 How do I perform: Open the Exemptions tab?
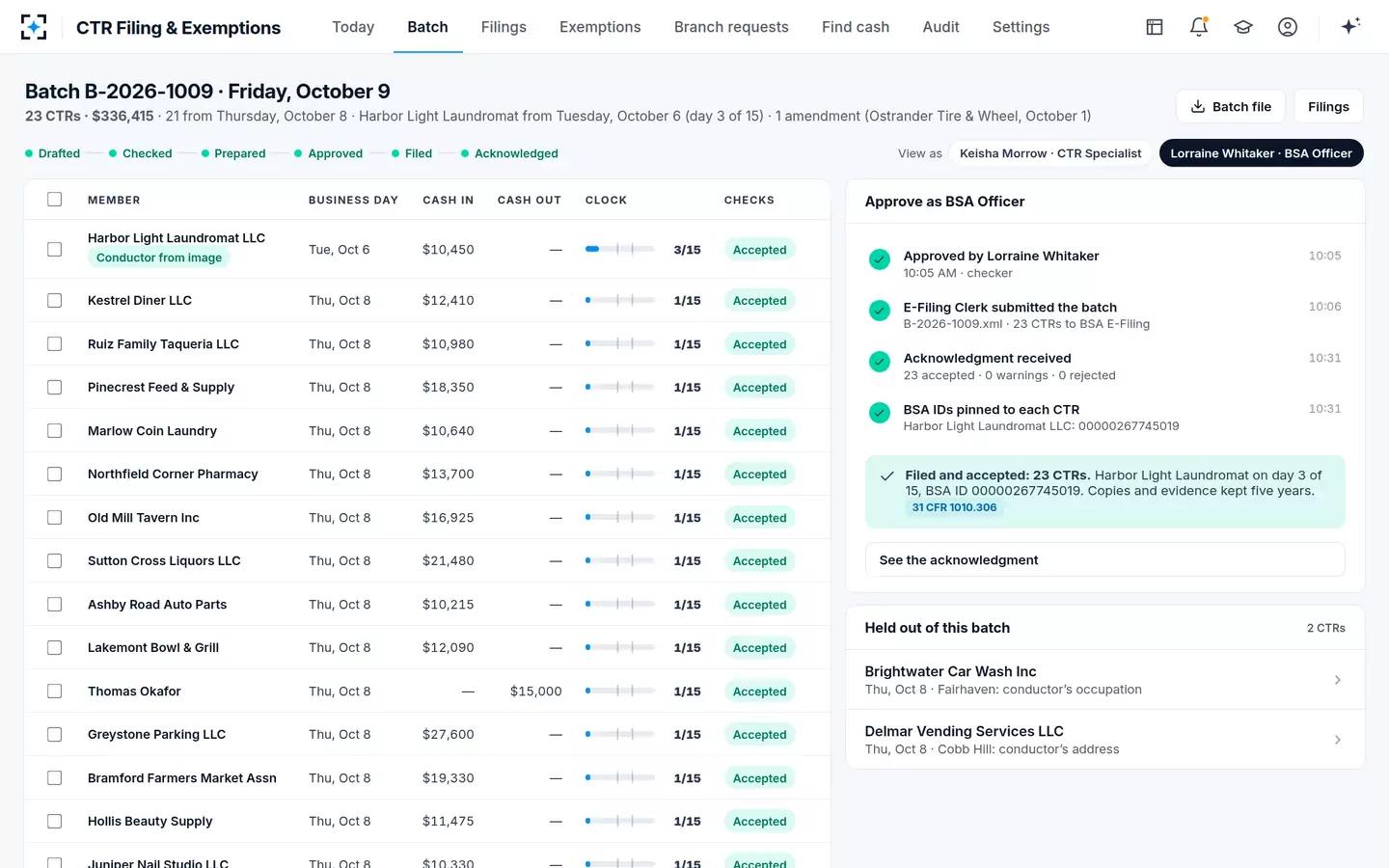[600, 27]
